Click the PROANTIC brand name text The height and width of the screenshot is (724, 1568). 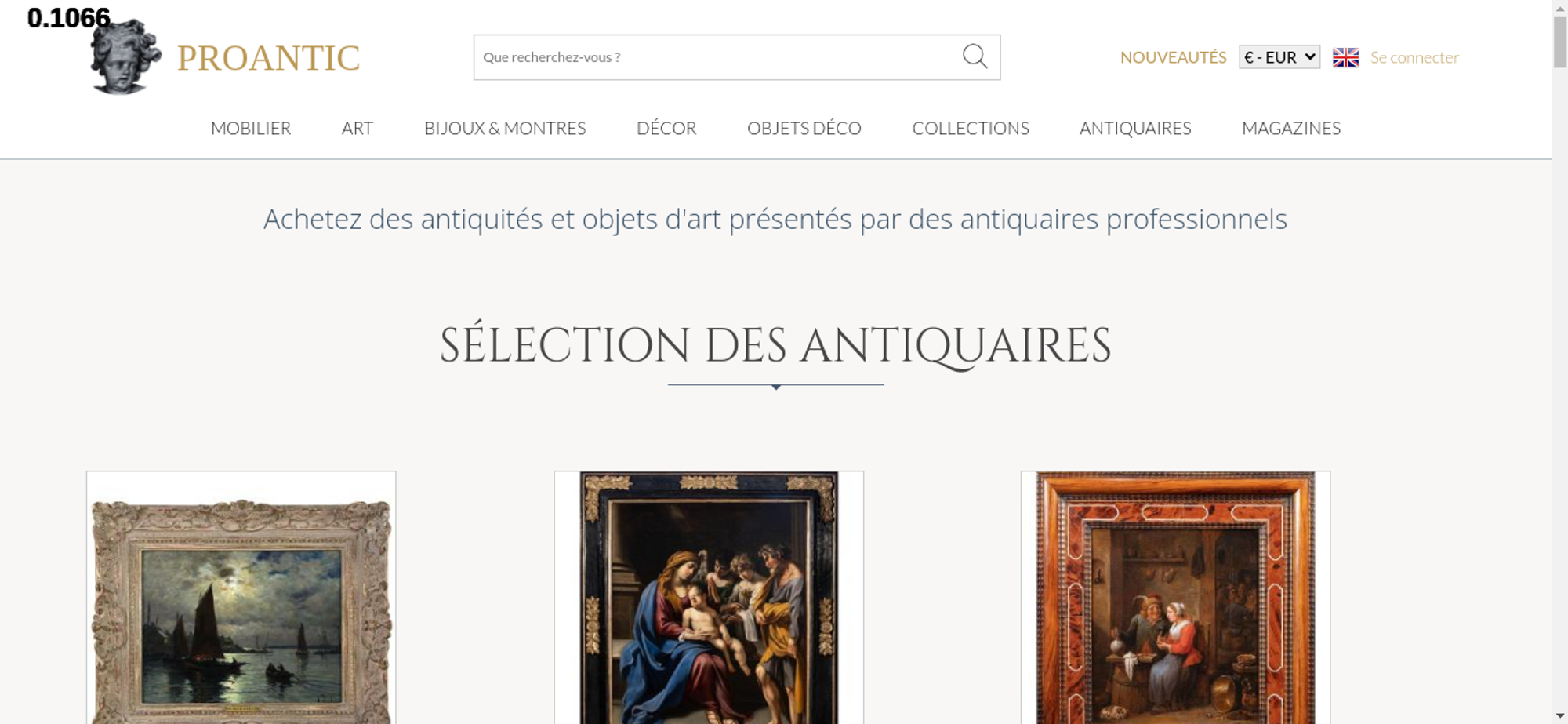(x=268, y=58)
